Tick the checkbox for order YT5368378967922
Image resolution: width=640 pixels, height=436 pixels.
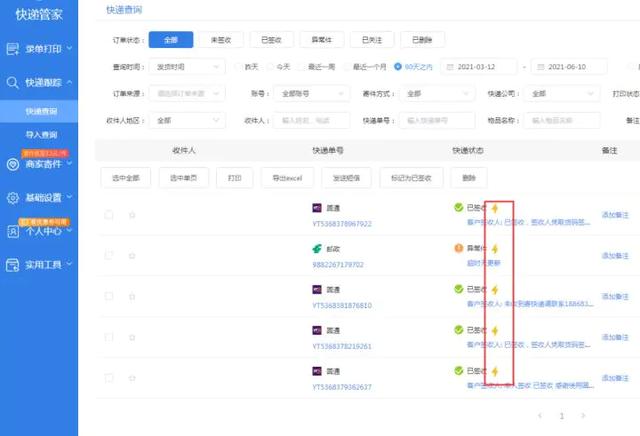109,215
